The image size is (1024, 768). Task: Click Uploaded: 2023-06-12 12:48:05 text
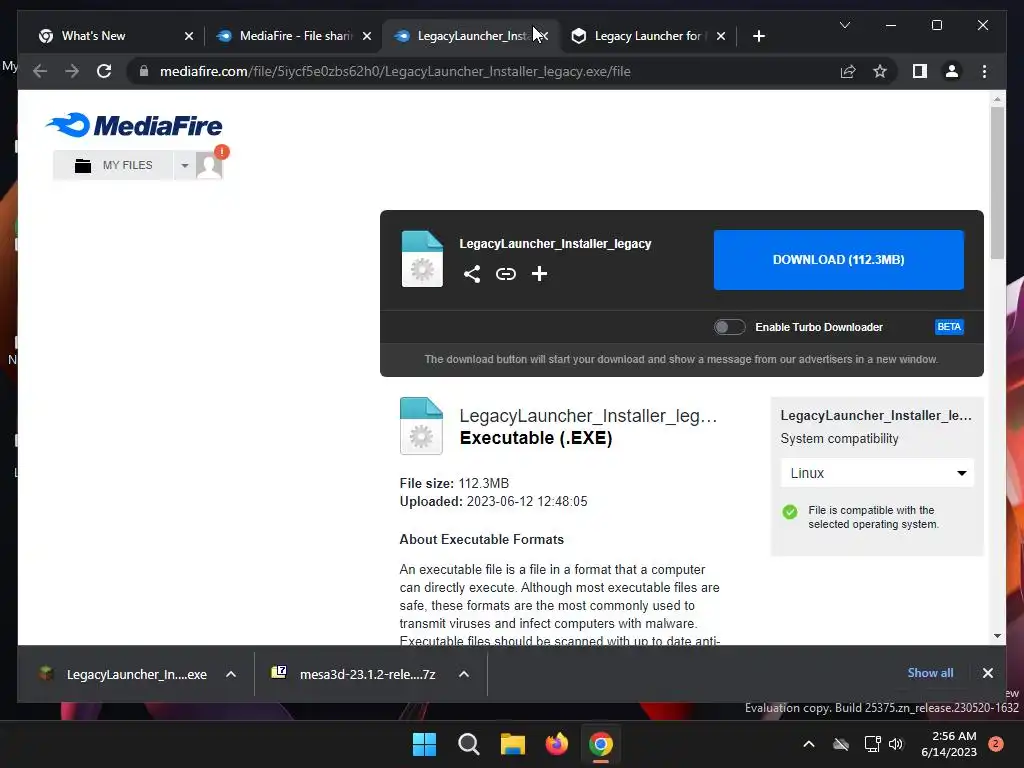coord(493,502)
